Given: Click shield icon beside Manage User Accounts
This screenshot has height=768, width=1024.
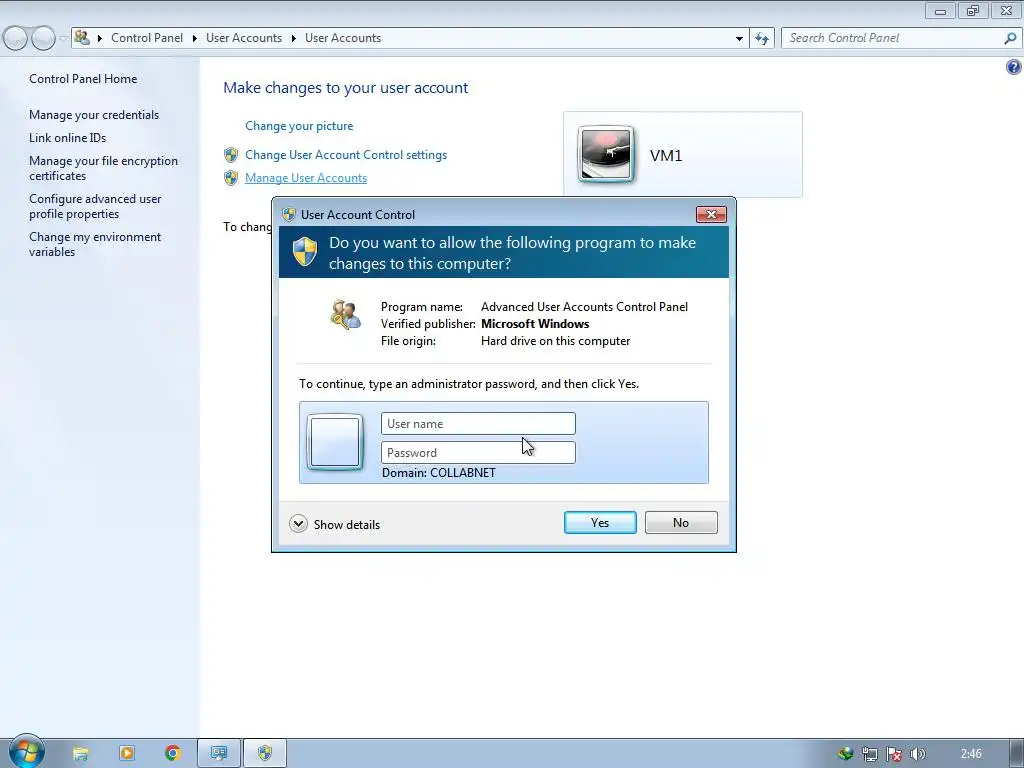Looking at the screenshot, I should click(x=231, y=178).
